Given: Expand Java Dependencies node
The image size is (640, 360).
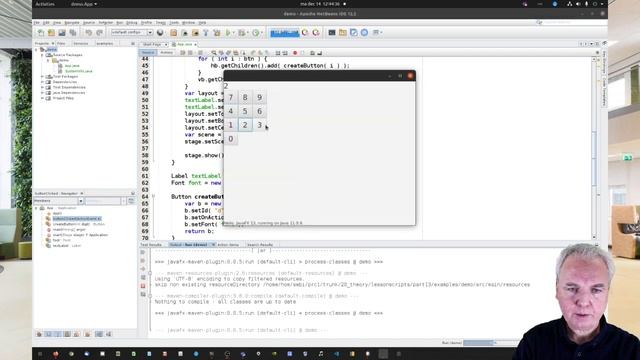Looking at the screenshot, I should [x=42, y=93].
